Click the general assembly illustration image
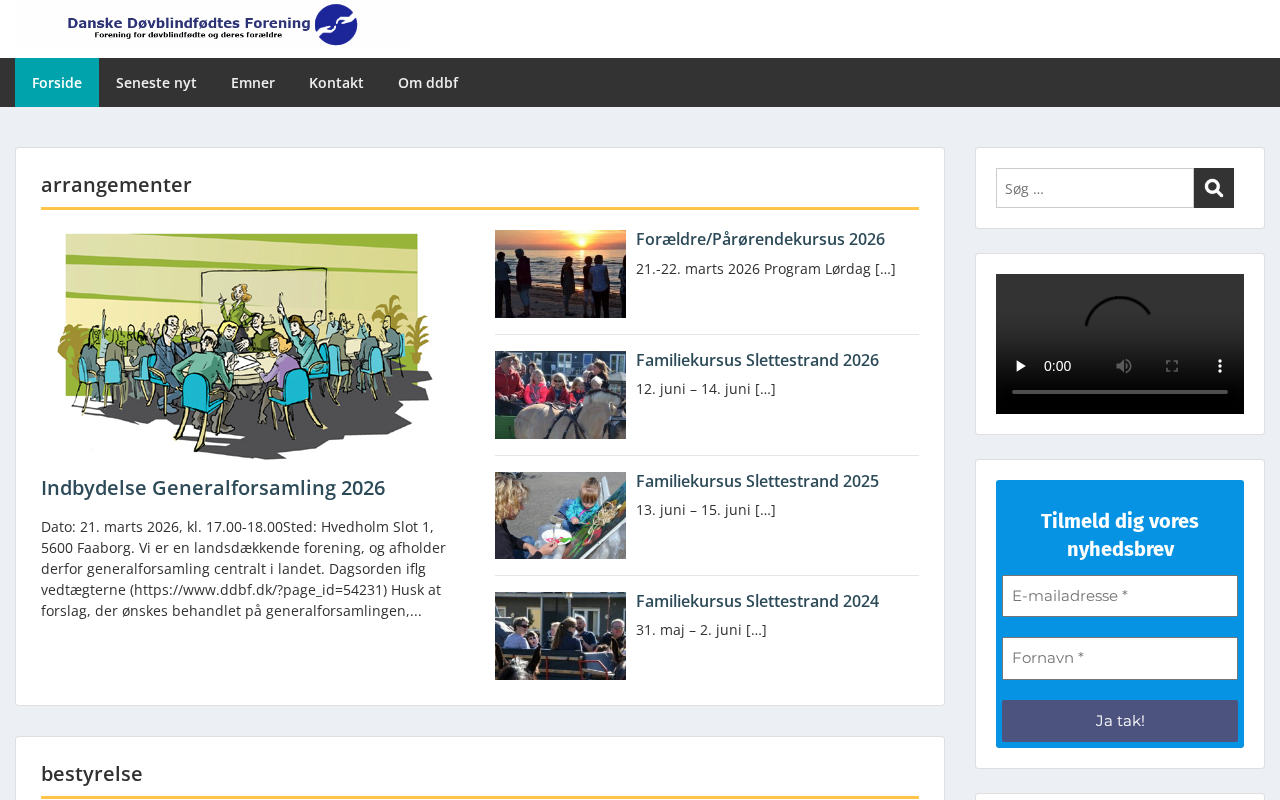 click(x=245, y=345)
